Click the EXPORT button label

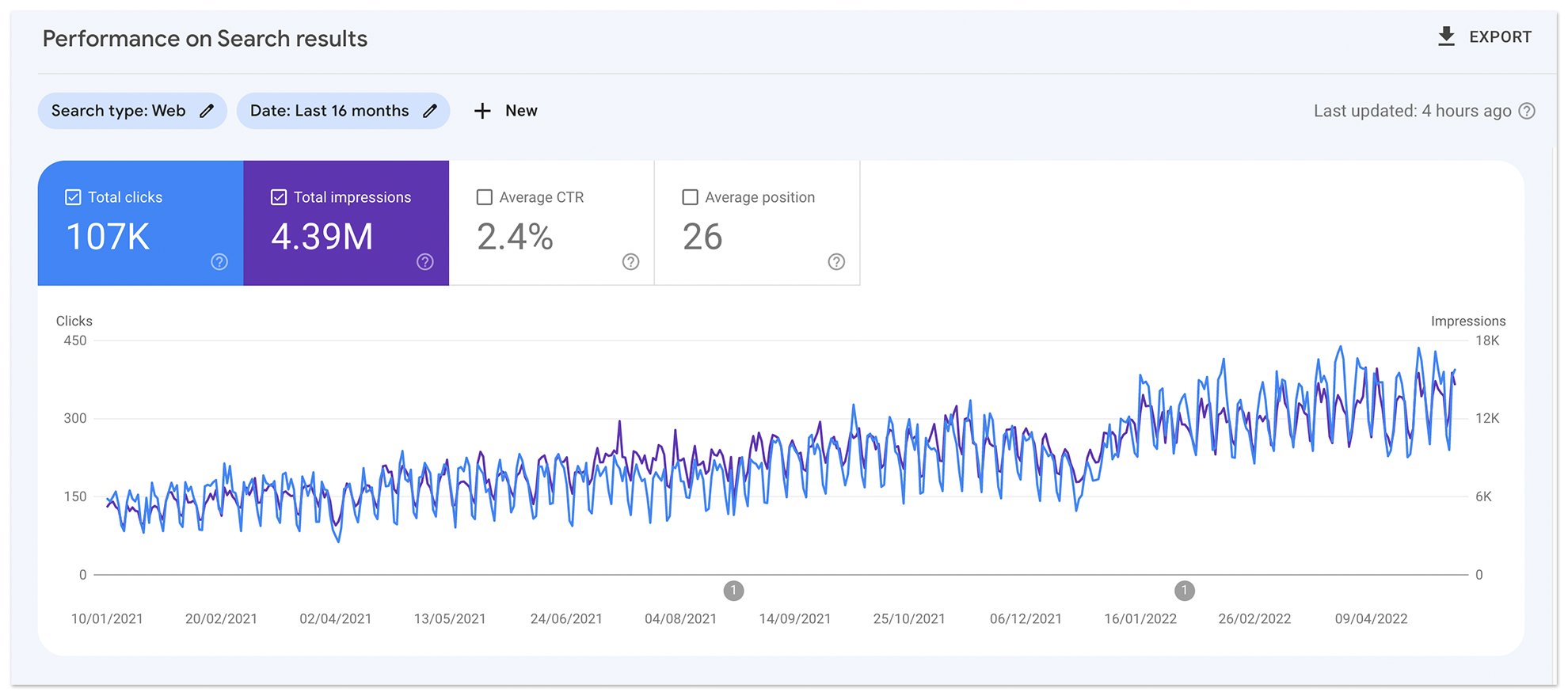point(1500,36)
